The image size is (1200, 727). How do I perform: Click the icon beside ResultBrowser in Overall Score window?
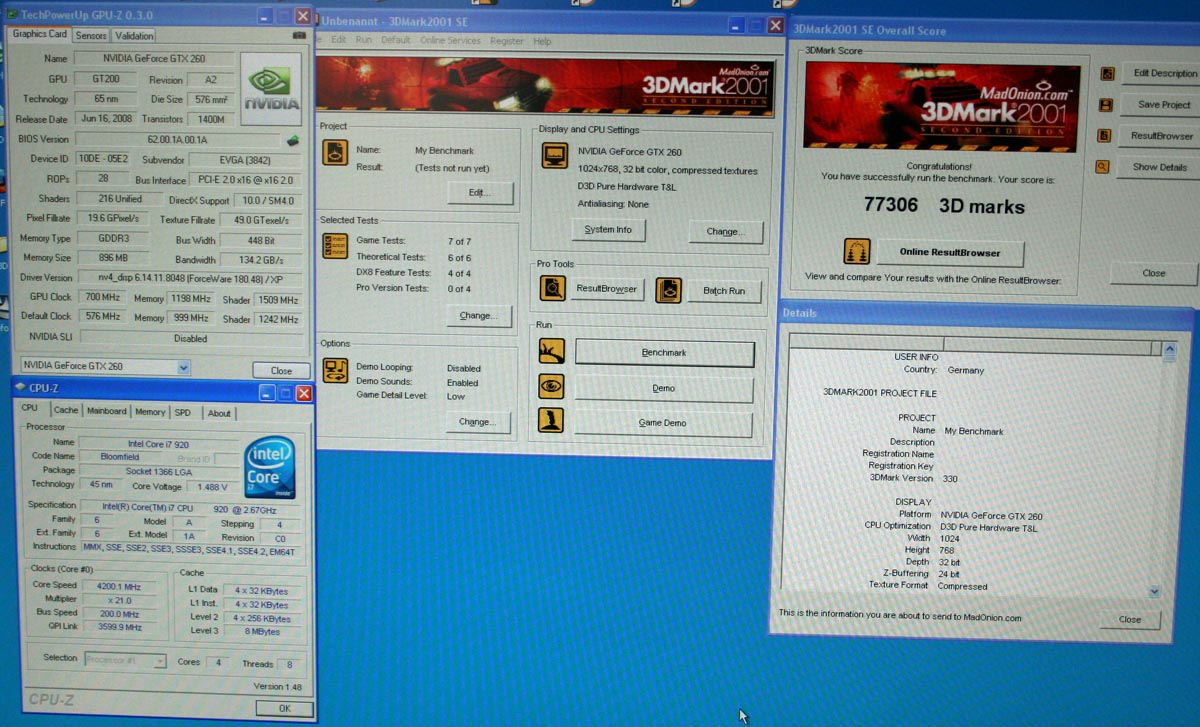(x=1105, y=136)
